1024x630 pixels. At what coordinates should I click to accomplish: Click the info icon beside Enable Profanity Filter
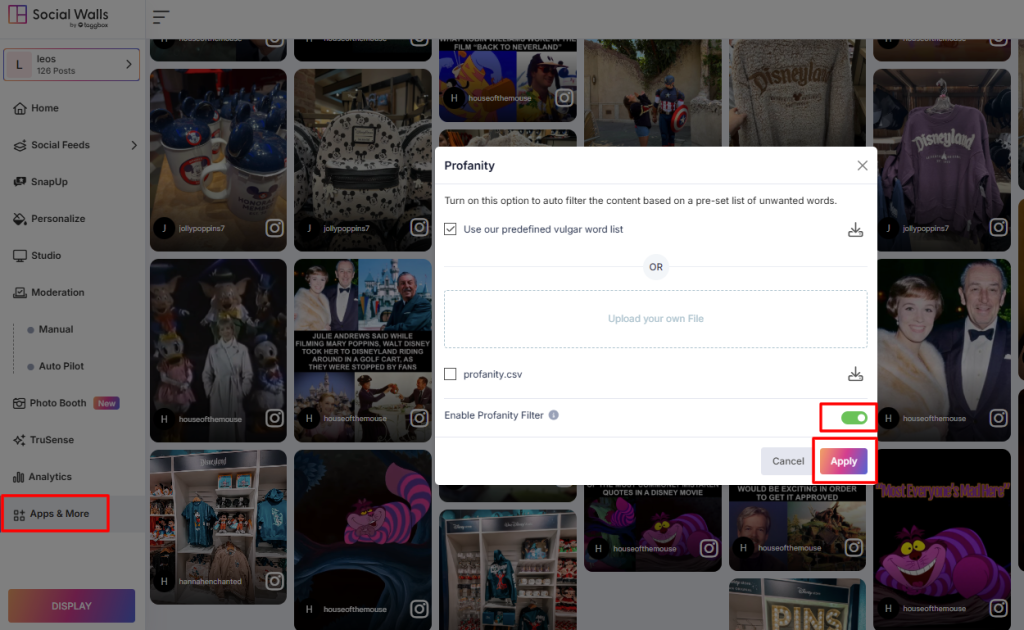[x=554, y=415]
